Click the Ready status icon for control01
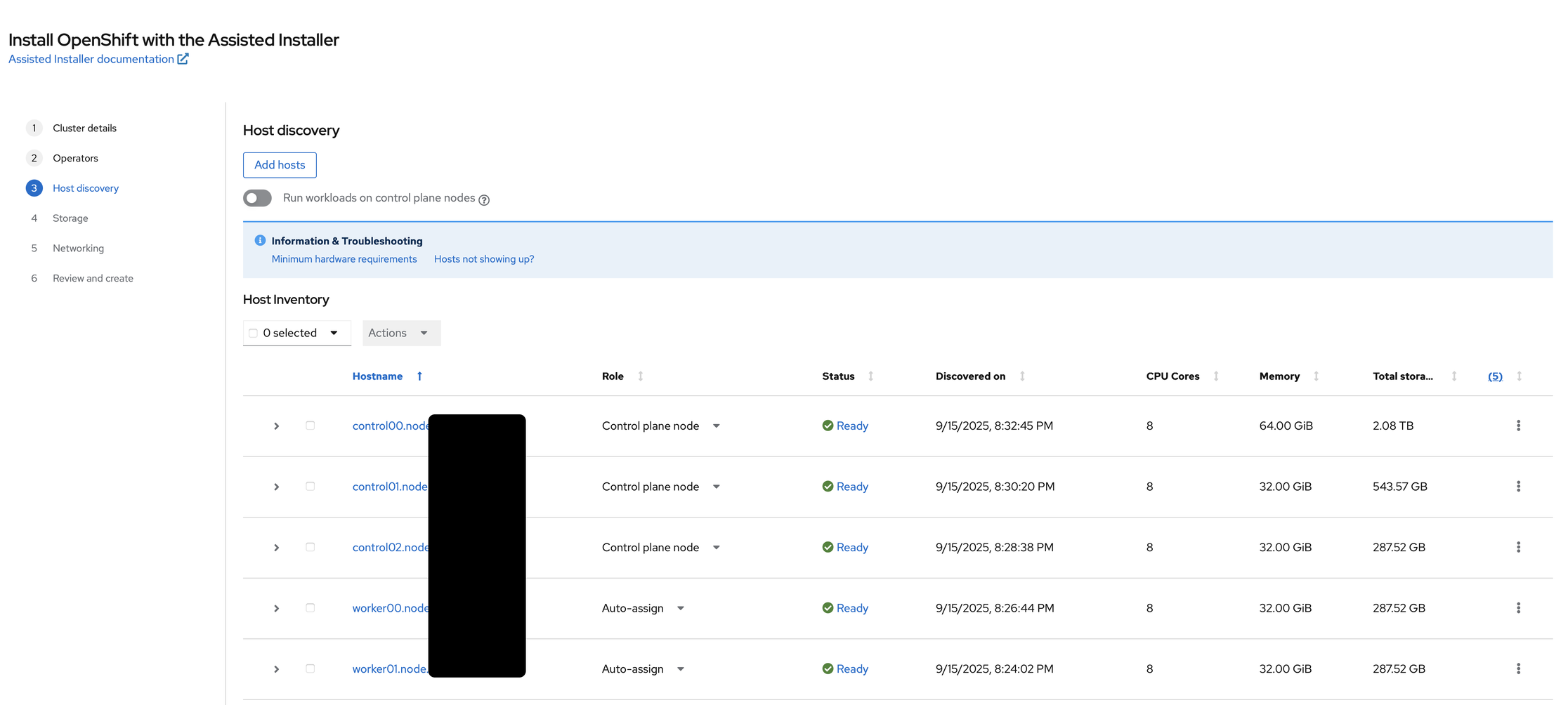The height and width of the screenshot is (705, 1568). click(x=828, y=487)
